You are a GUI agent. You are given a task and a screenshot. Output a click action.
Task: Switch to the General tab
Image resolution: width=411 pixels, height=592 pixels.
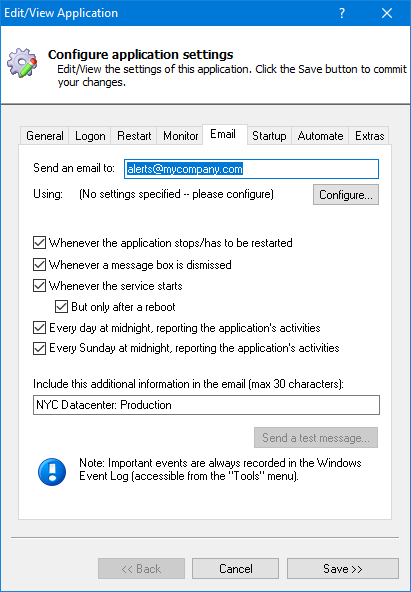tap(45, 136)
